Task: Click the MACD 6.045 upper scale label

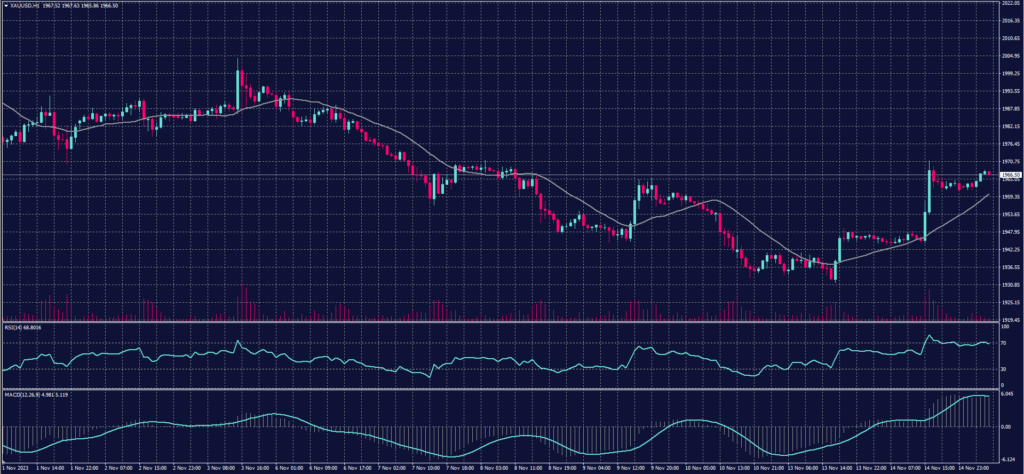Action: point(1008,395)
